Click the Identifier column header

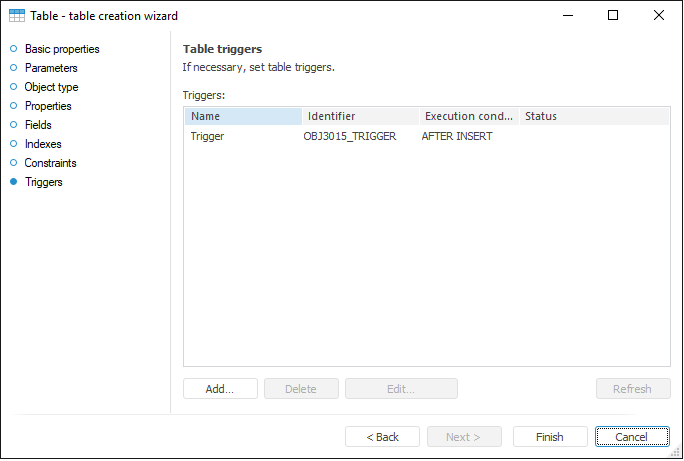coord(360,116)
